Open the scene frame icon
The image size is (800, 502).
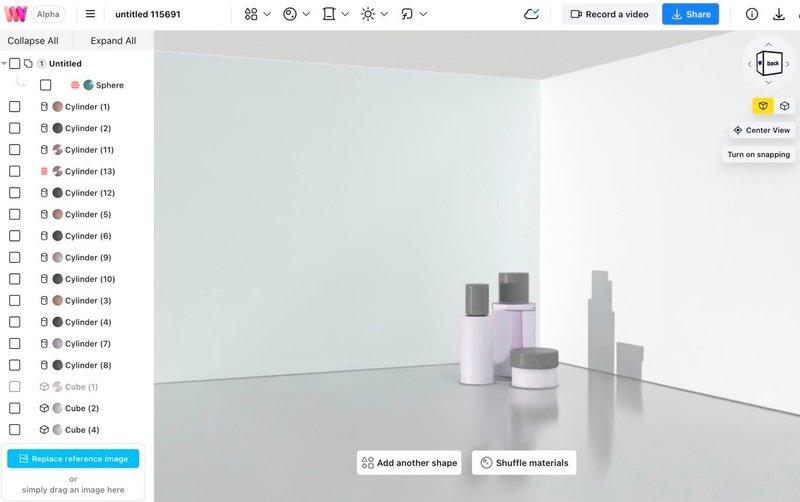coord(329,14)
